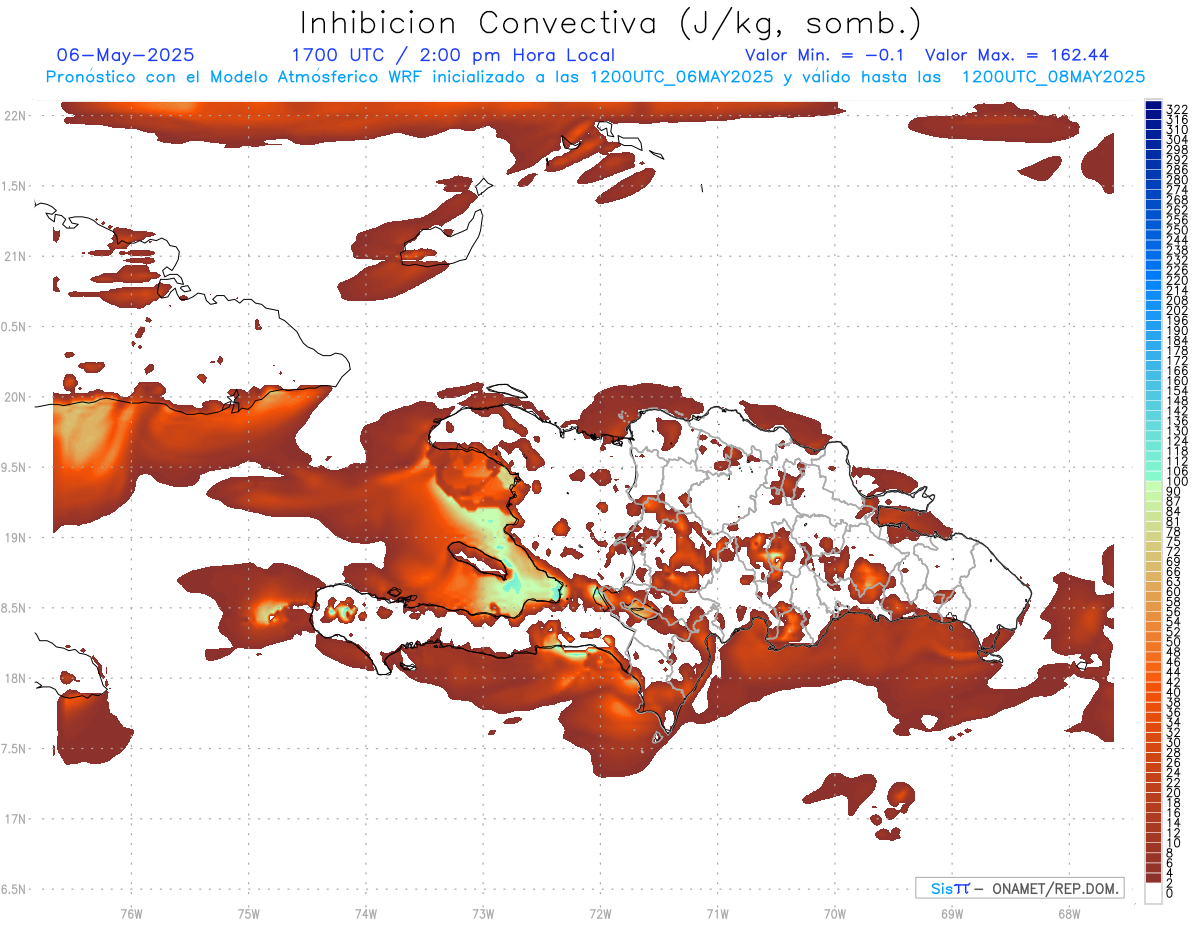
Task: Click the time "1700 UTC / 2:00 pm Hora Local"
Action: [453, 55]
